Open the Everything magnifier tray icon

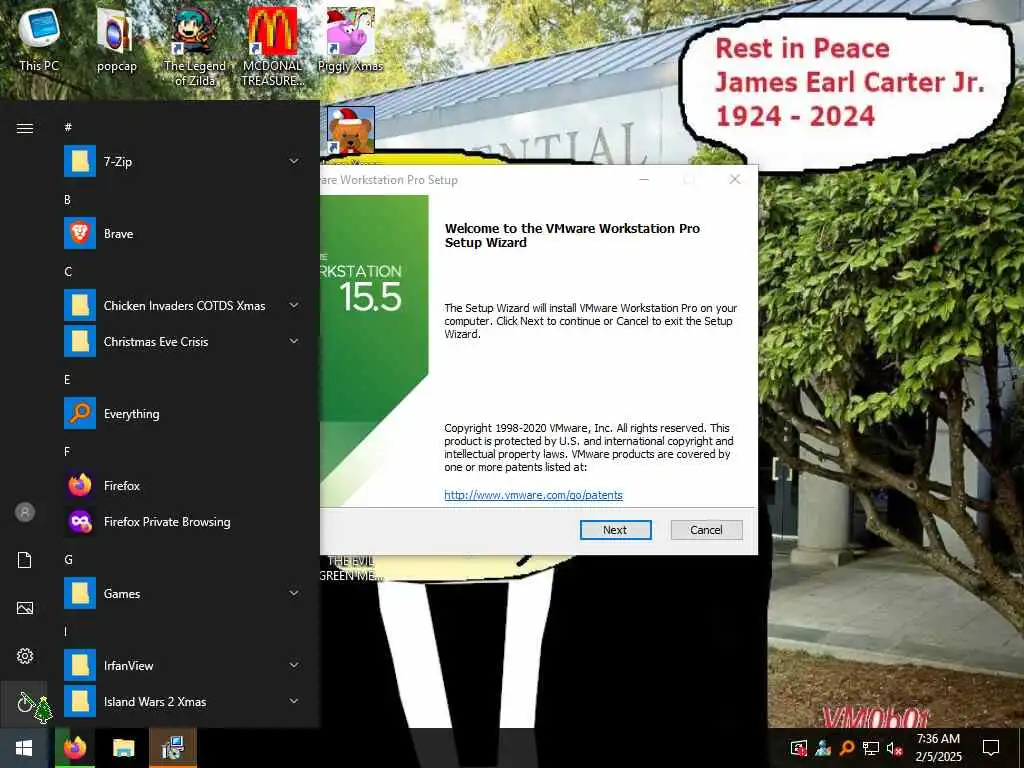click(x=846, y=748)
